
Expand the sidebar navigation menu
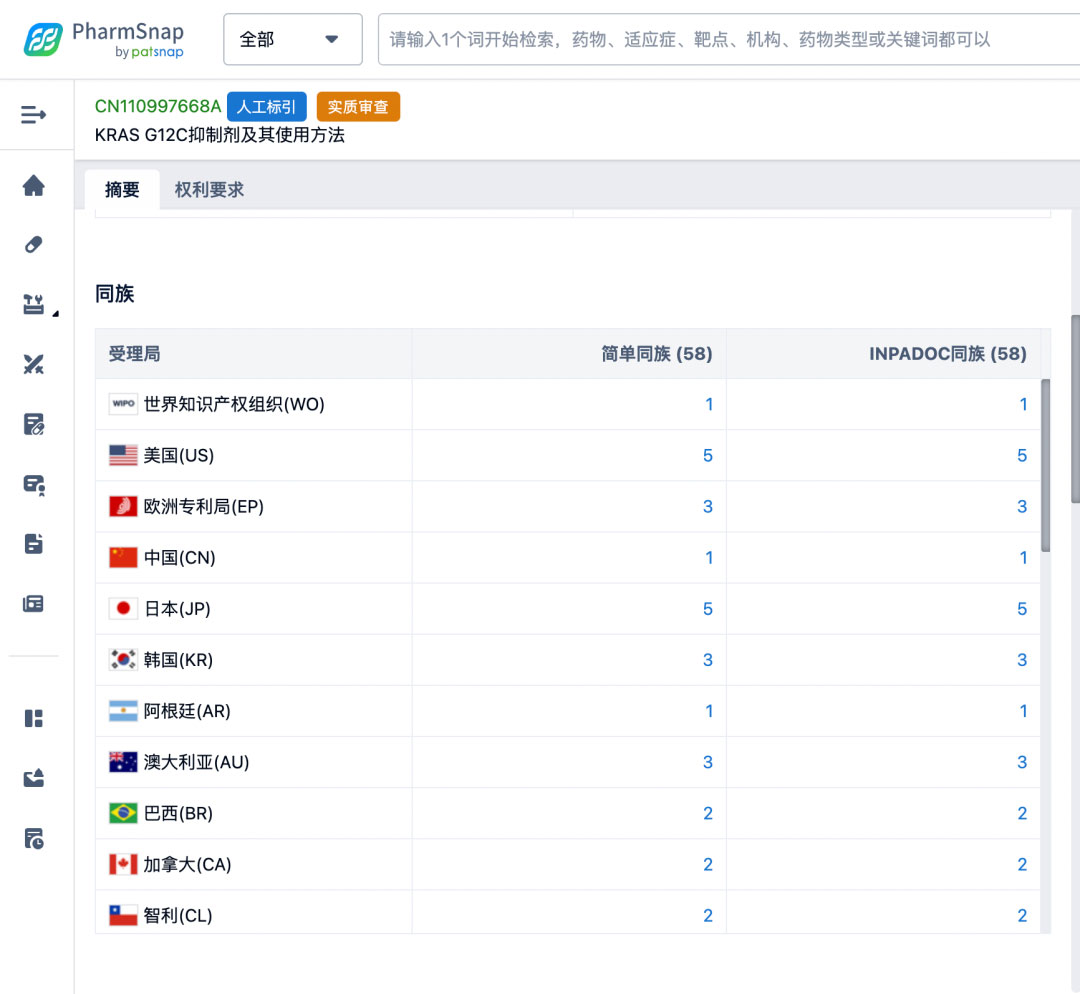click(x=34, y=115)
